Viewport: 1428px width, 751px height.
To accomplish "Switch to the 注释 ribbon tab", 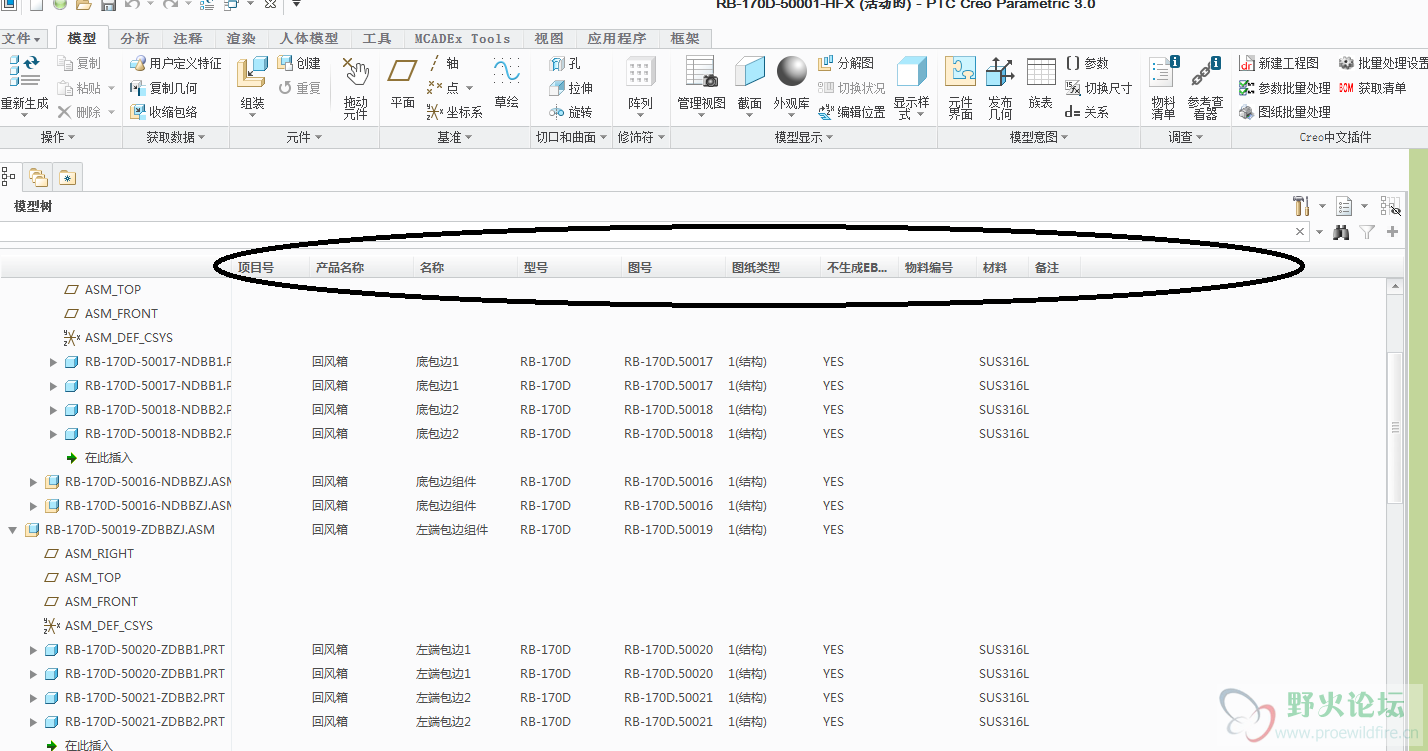I will click(x=188, y=39).
